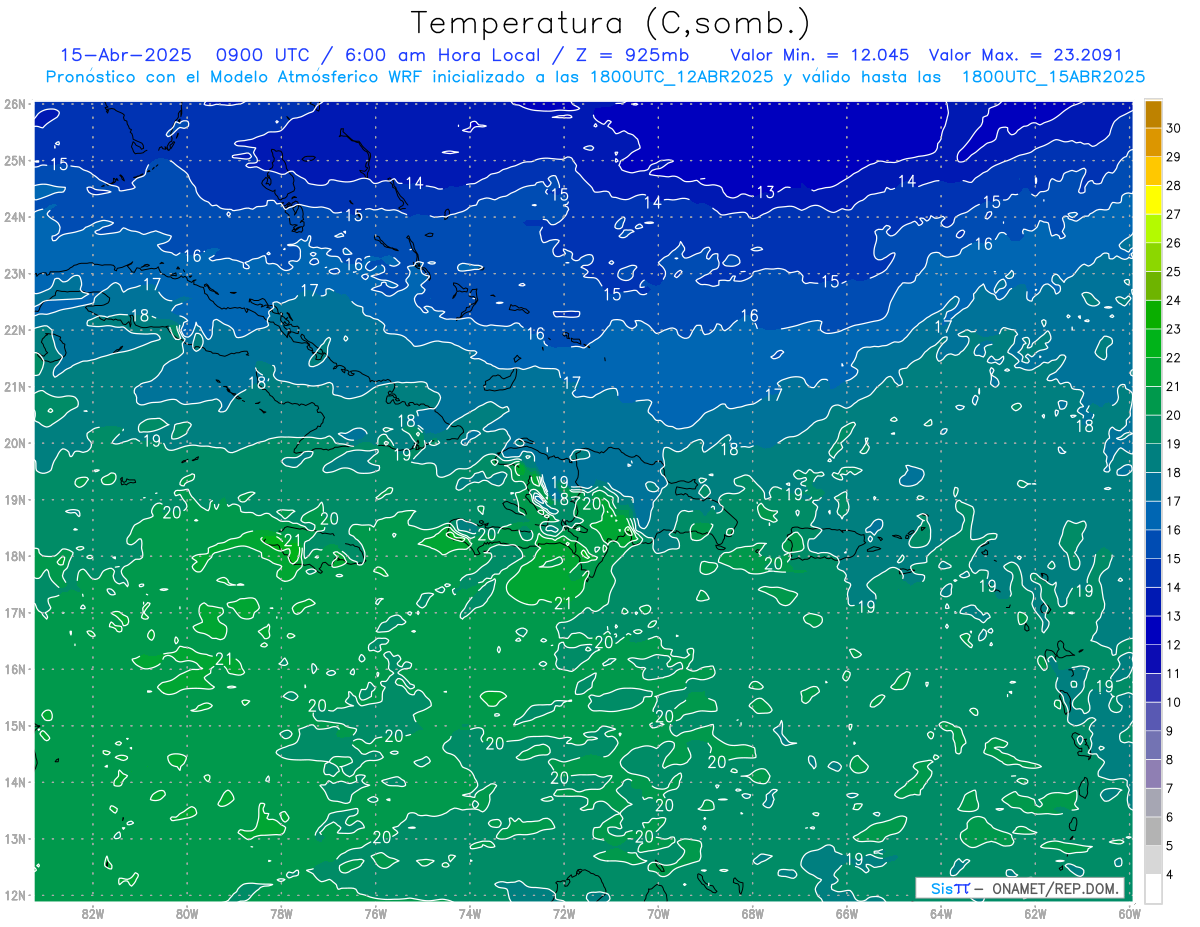Click the 82W longitude axis label

93,913
